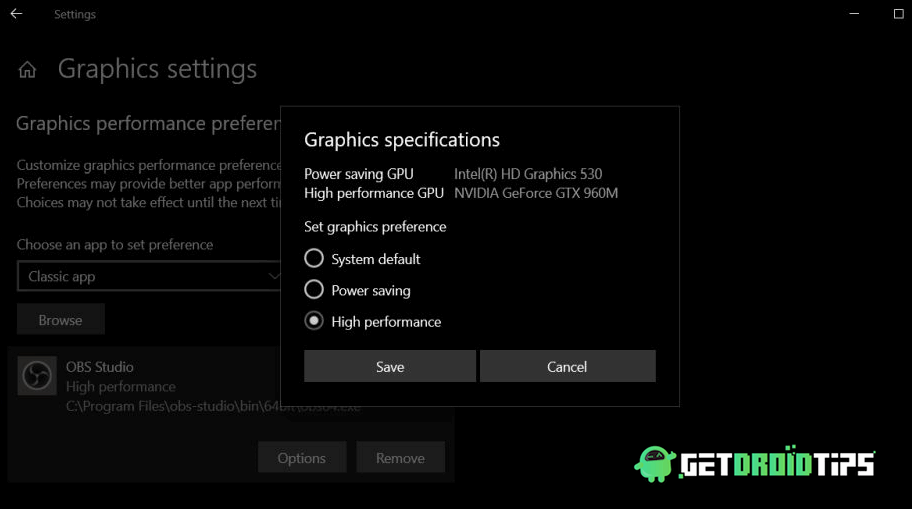Choose the Power saving radio option
The width and height of the screenshot is (912, 509).
click(x=314, y=289)
